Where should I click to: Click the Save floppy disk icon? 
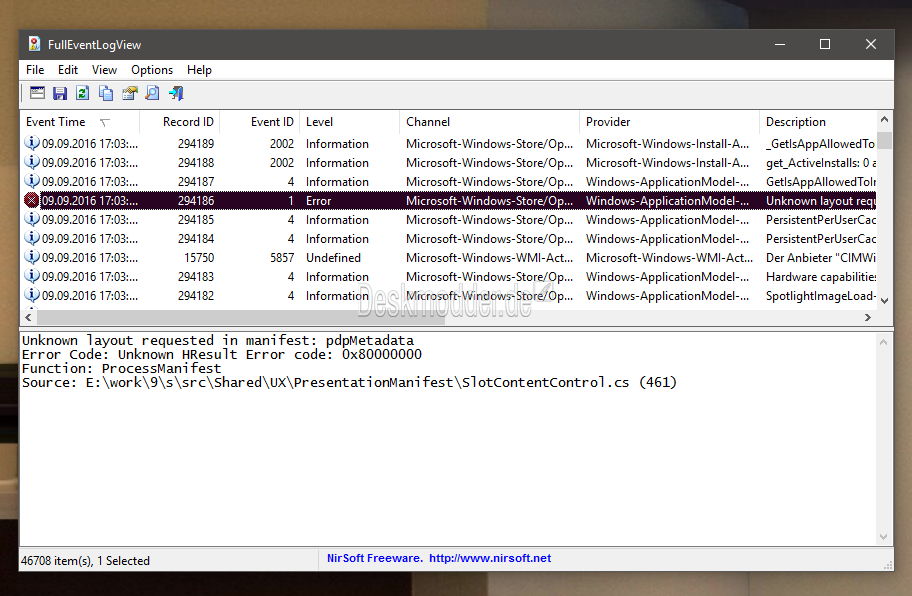pos(60,93)
